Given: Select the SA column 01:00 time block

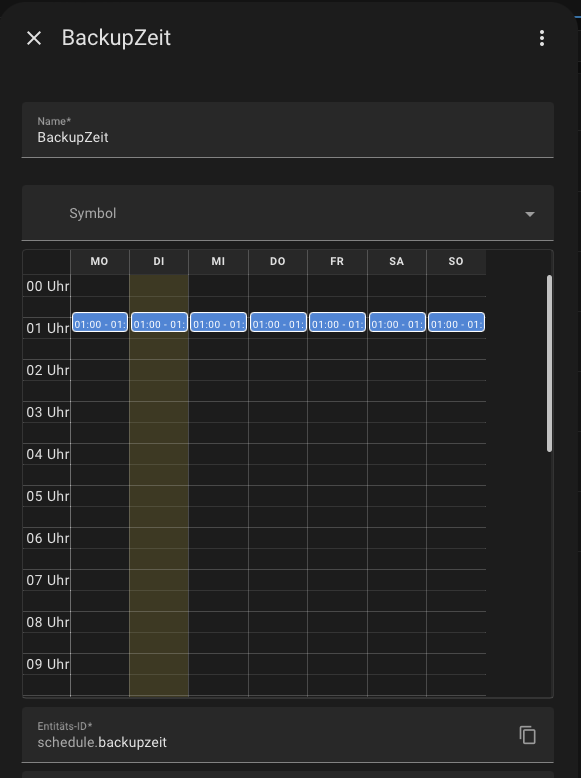Looking at the screenshot, I should point(397,322).
